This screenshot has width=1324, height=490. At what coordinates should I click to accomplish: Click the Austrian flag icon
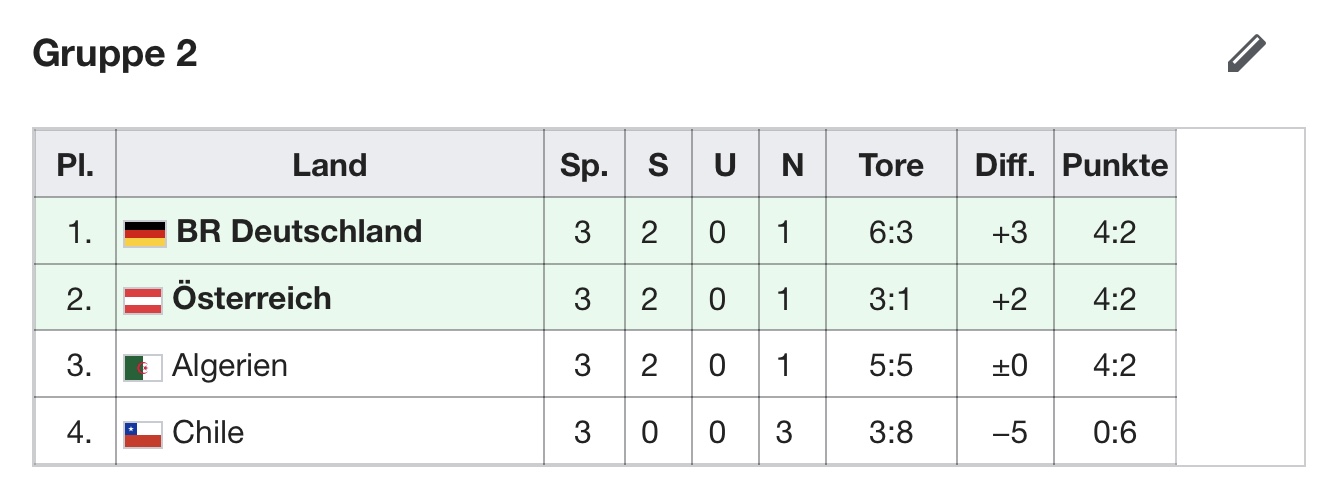(x=143, y=300)
